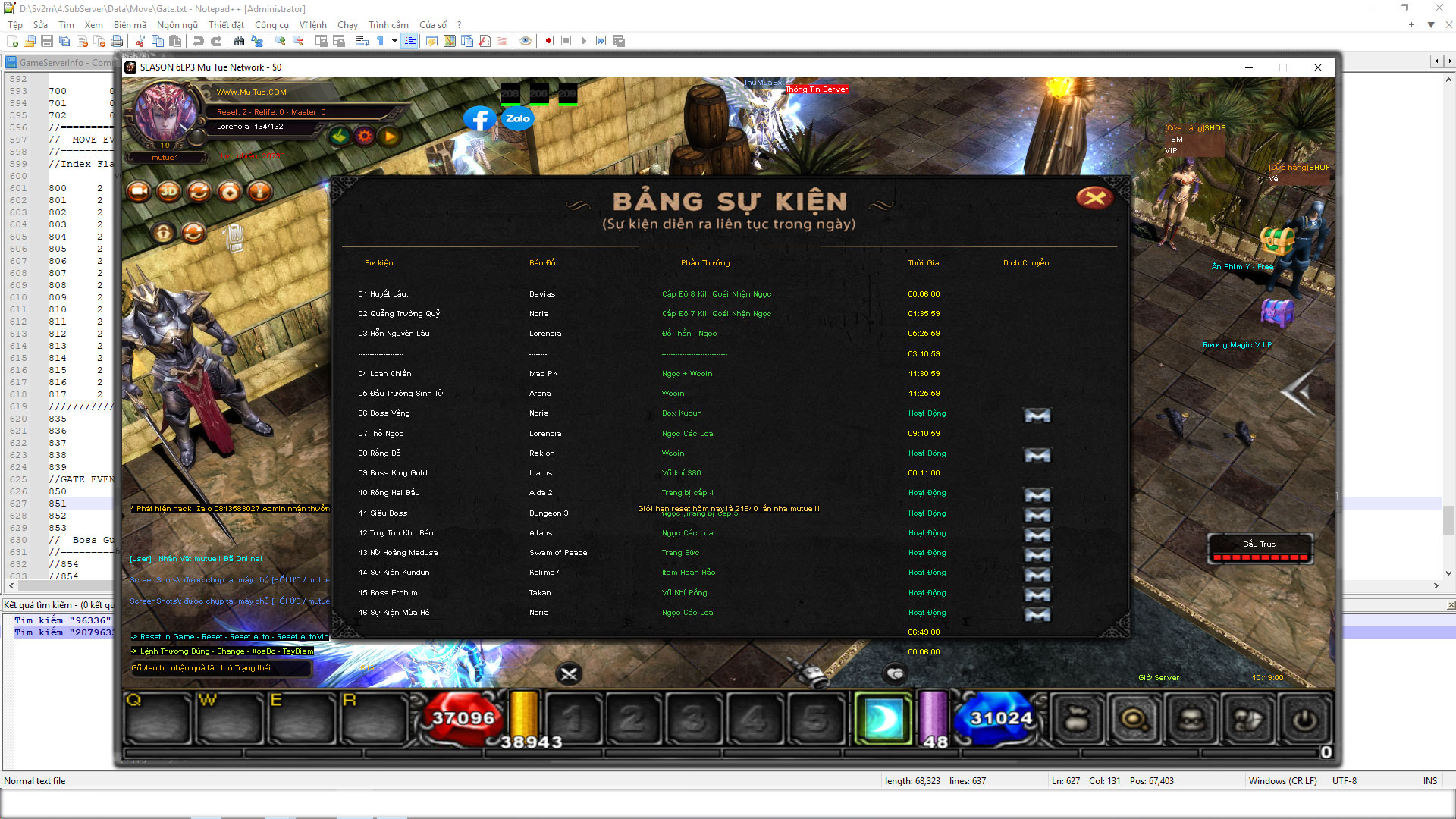Click the game chat input box
Screen dimensions: 1456x819
tap(220, 668)
